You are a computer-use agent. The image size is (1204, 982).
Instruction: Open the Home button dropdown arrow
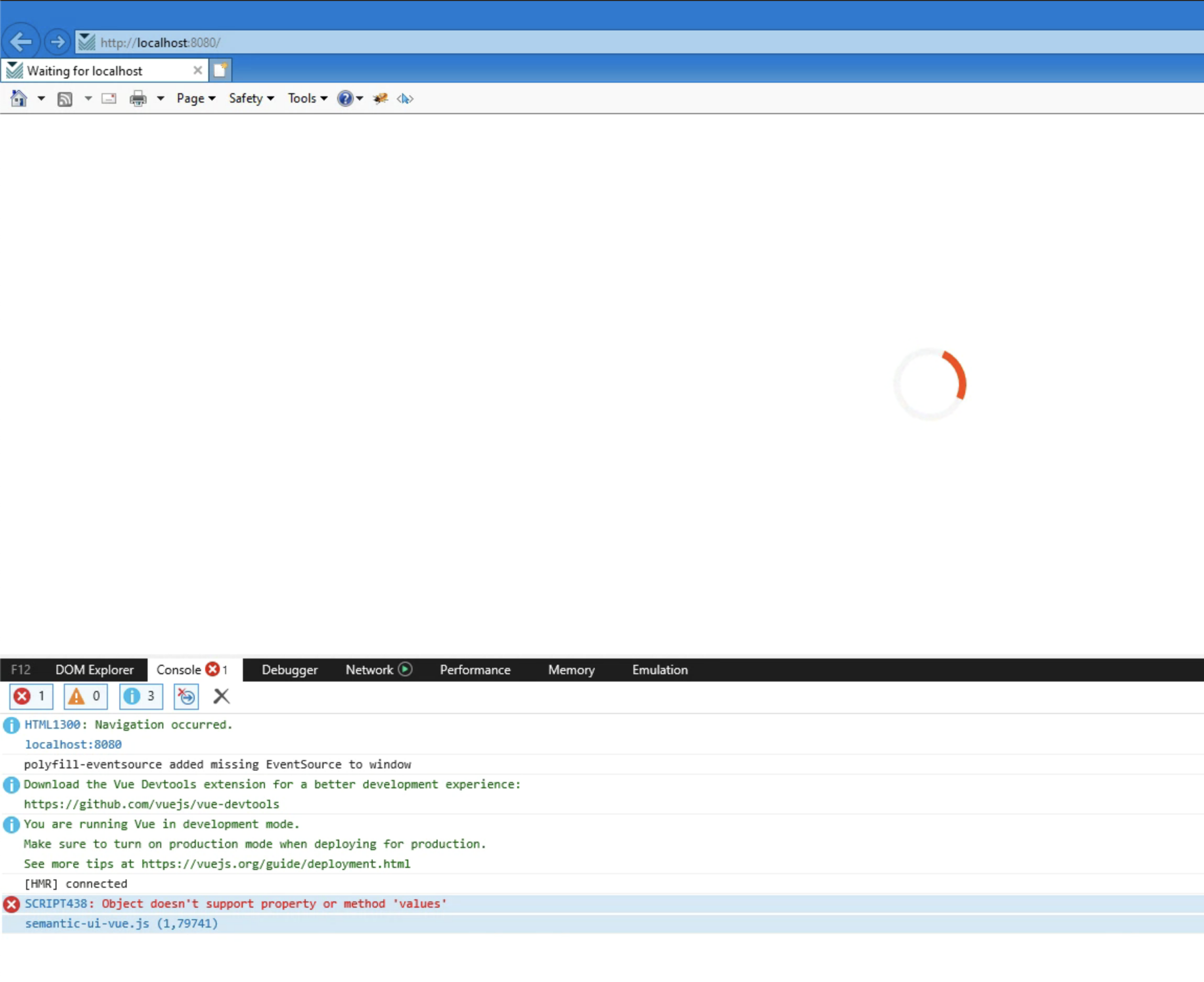pos(41,98)
